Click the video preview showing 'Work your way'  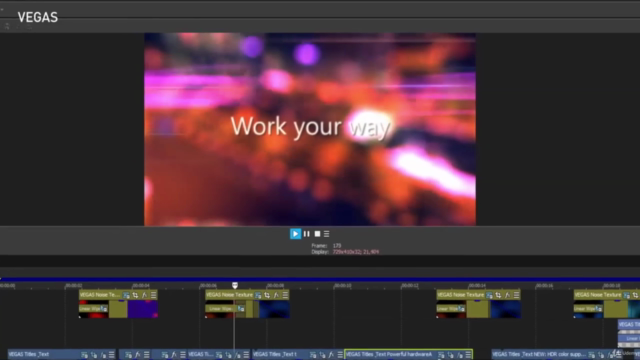coord(310,129)
